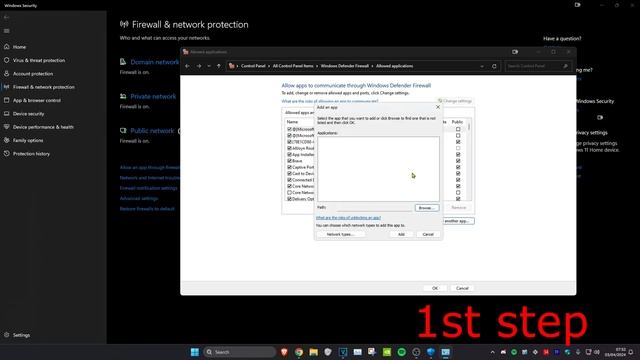
Task: Uncheck the Delivery Optimization name checkbox
Action: pos(289,199)
